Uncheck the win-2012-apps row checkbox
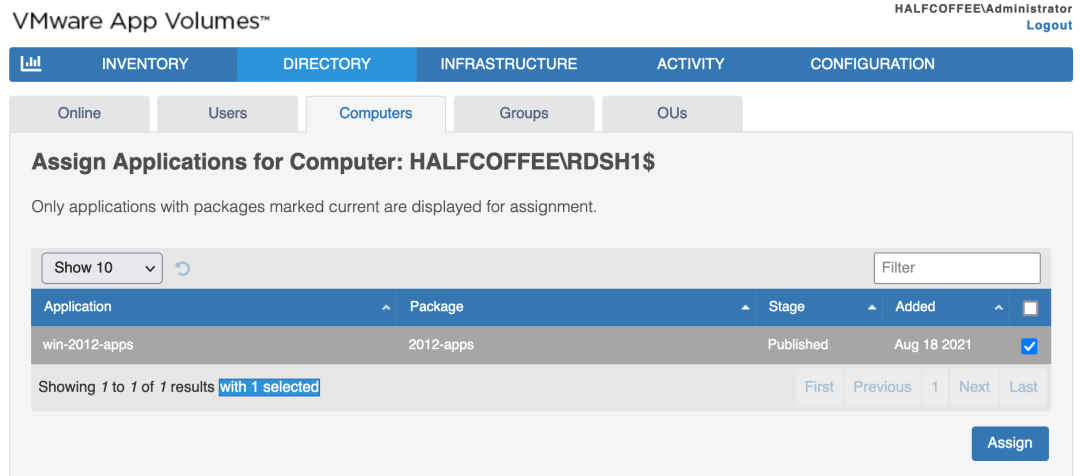Screen dimensions: 1080x476 1029,346
